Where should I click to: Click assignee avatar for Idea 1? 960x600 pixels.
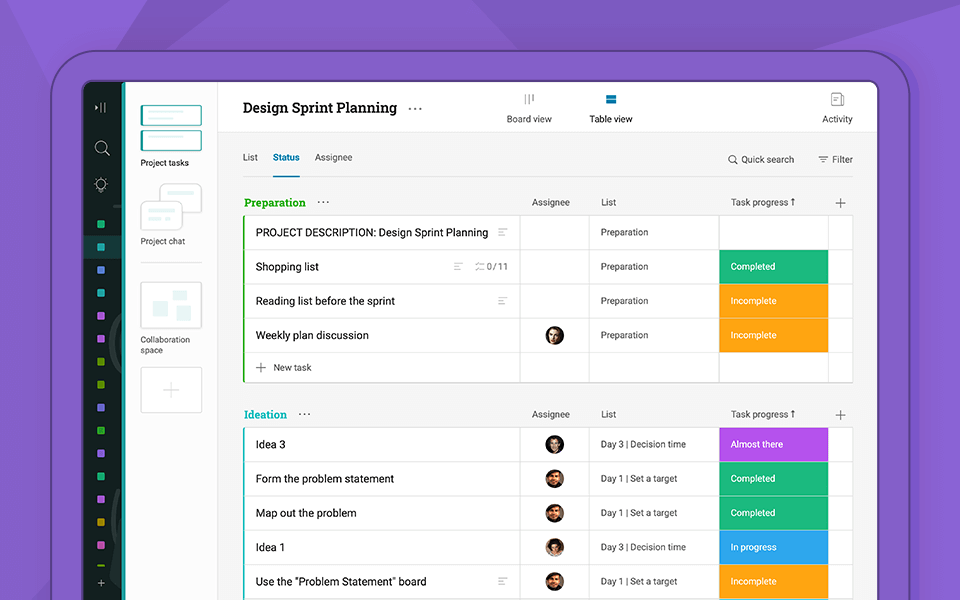tap(554, 547)
